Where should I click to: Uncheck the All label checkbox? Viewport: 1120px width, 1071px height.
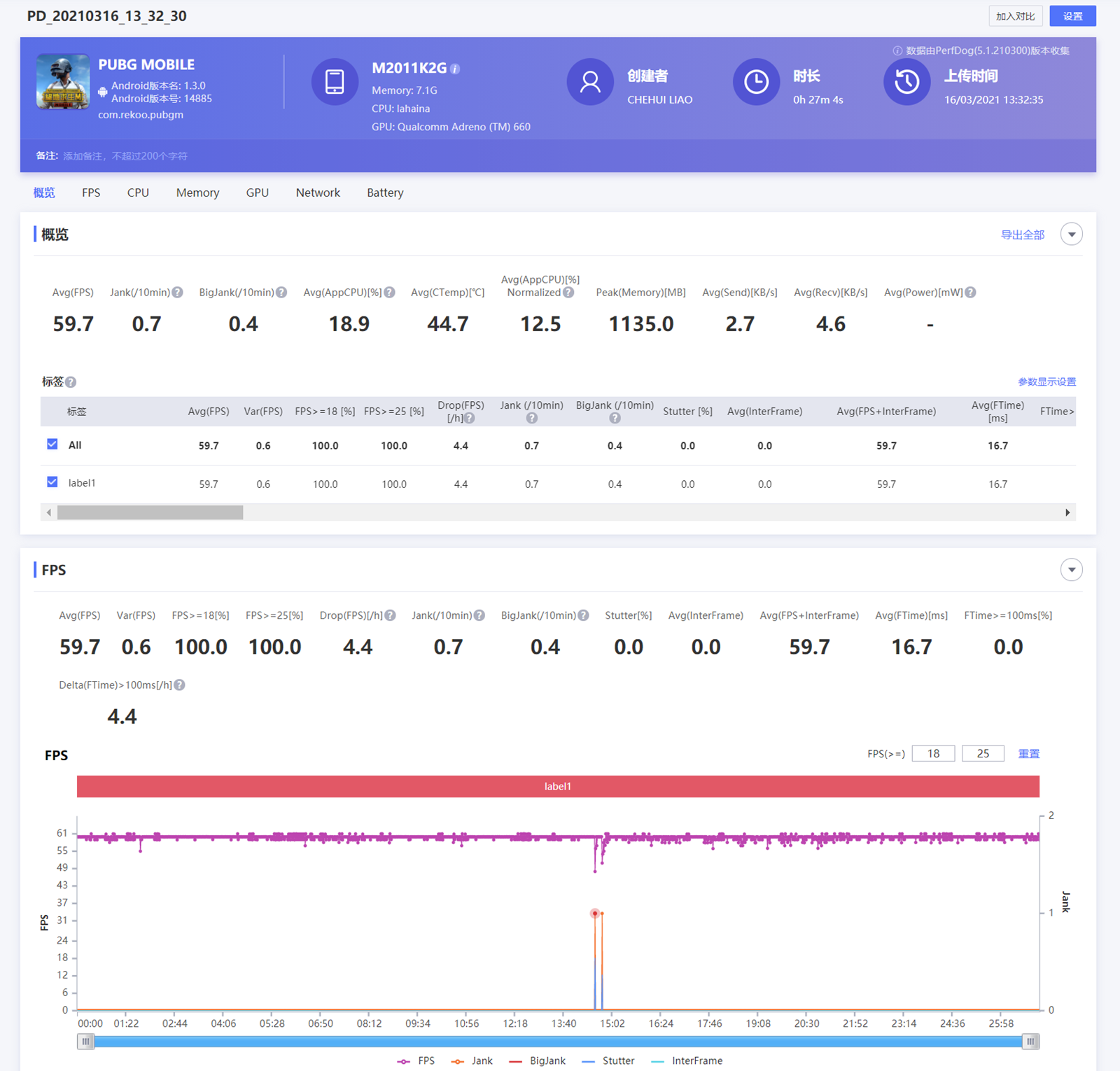click(x=52, y=444)
